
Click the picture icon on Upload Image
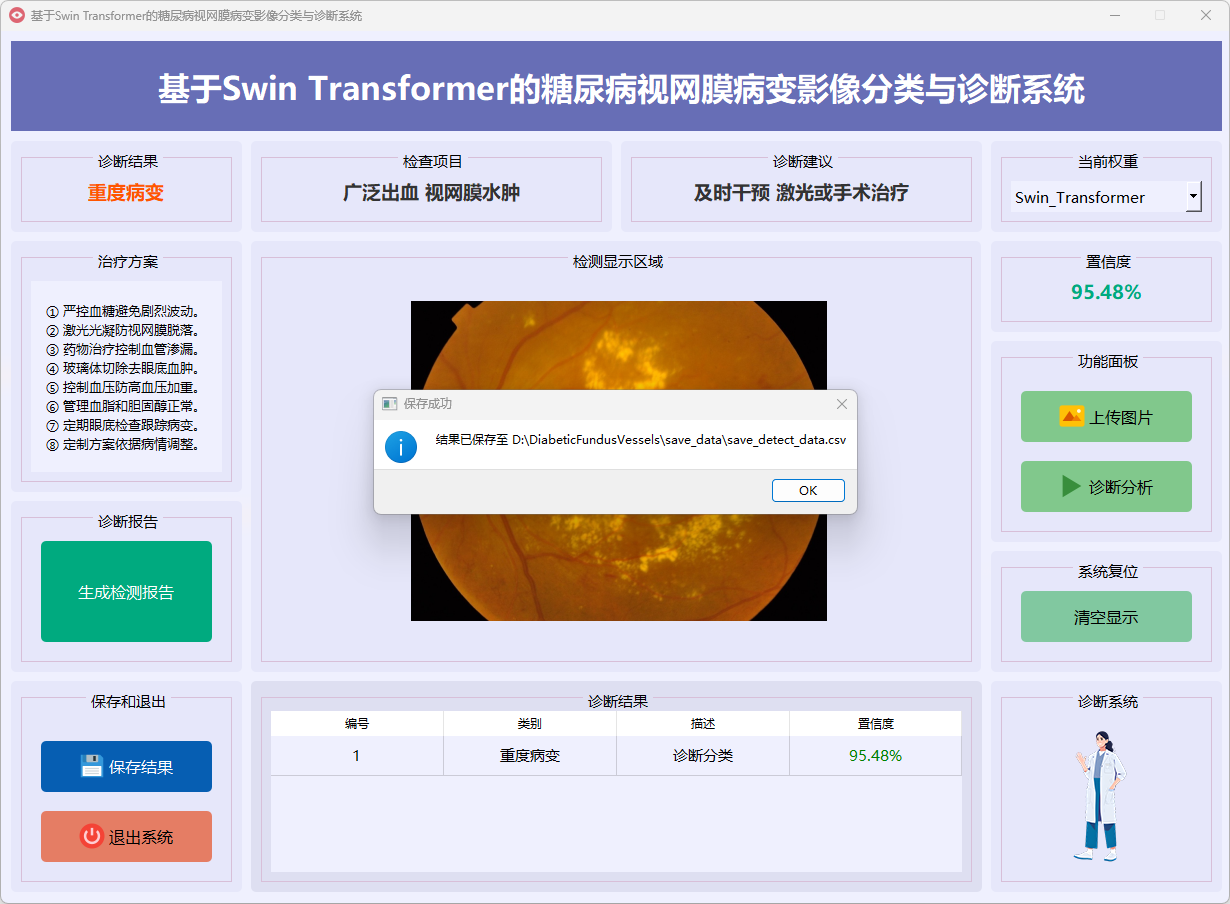1071,417
